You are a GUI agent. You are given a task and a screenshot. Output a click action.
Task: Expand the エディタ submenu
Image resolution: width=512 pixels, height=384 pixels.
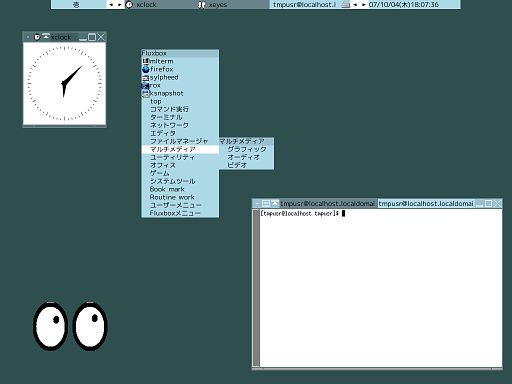coord(180,133)
